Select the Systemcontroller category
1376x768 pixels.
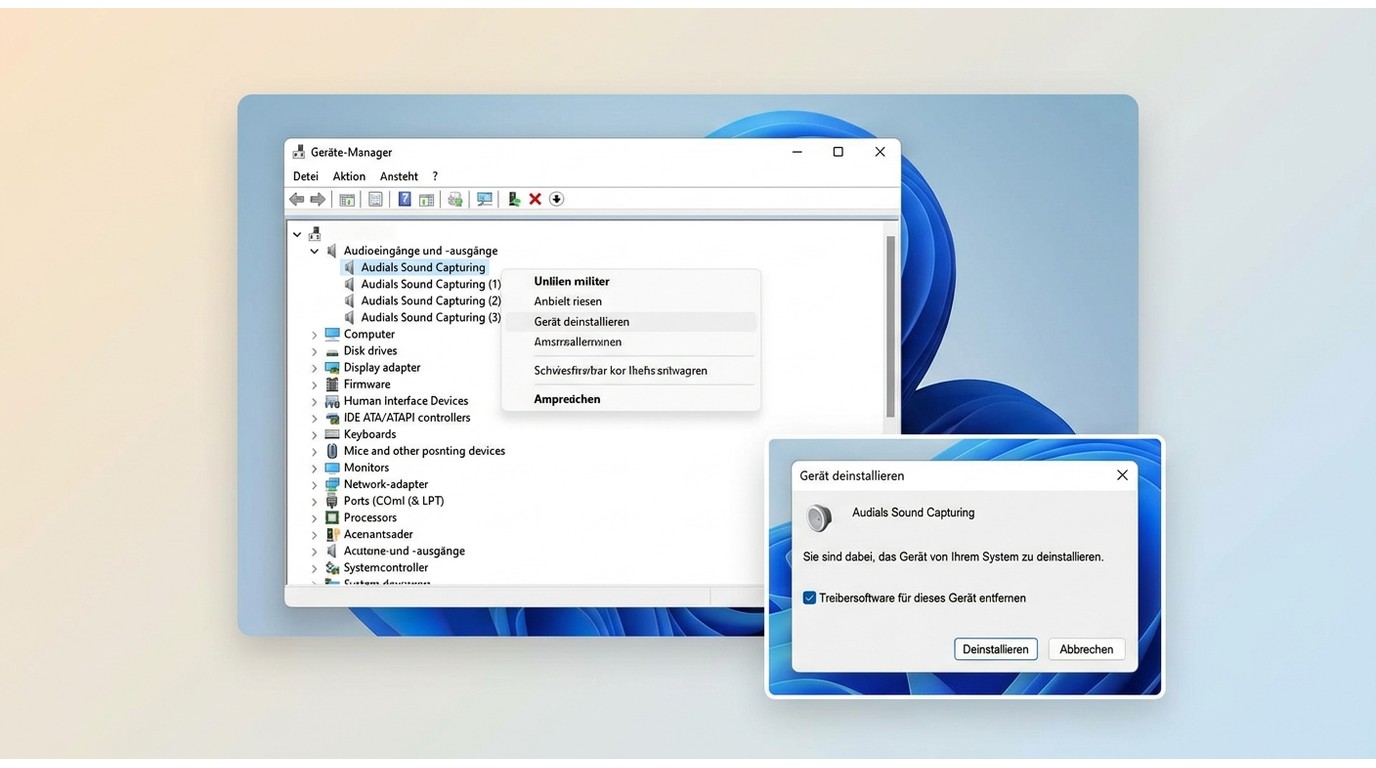pyautogui.click(x=386, y=568)
